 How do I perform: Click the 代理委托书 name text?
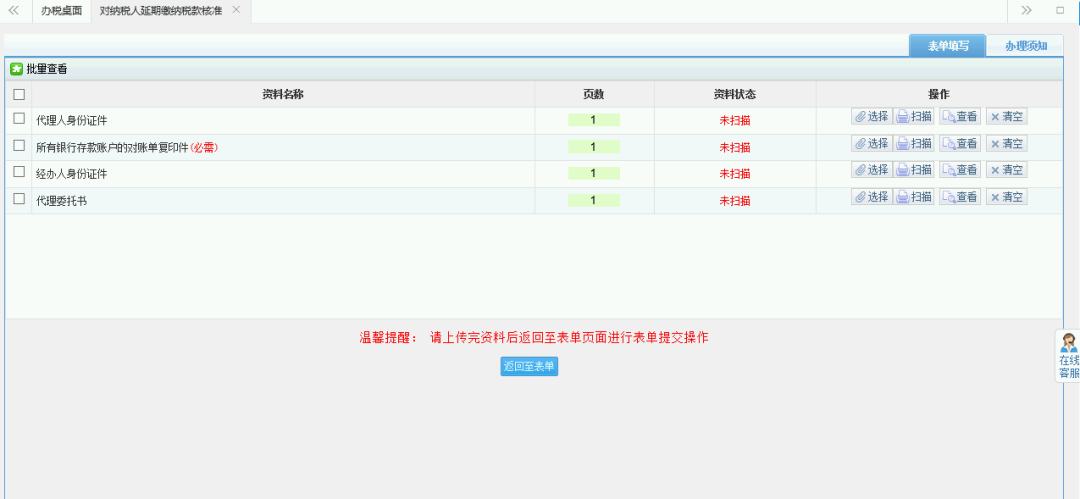click(x=61, y=201)
